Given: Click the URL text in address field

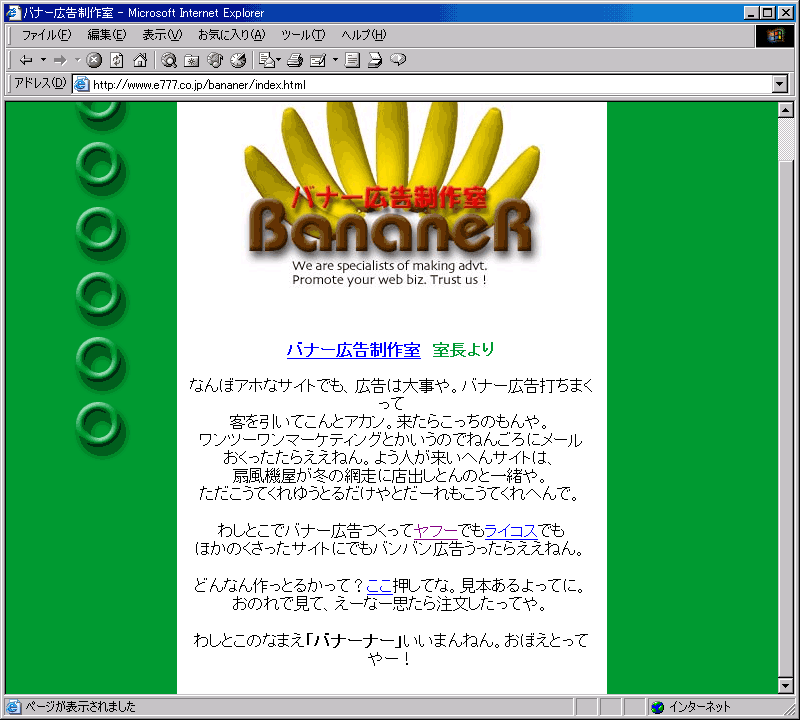Looking at the screenshot, I should click(x=199, y=85).
